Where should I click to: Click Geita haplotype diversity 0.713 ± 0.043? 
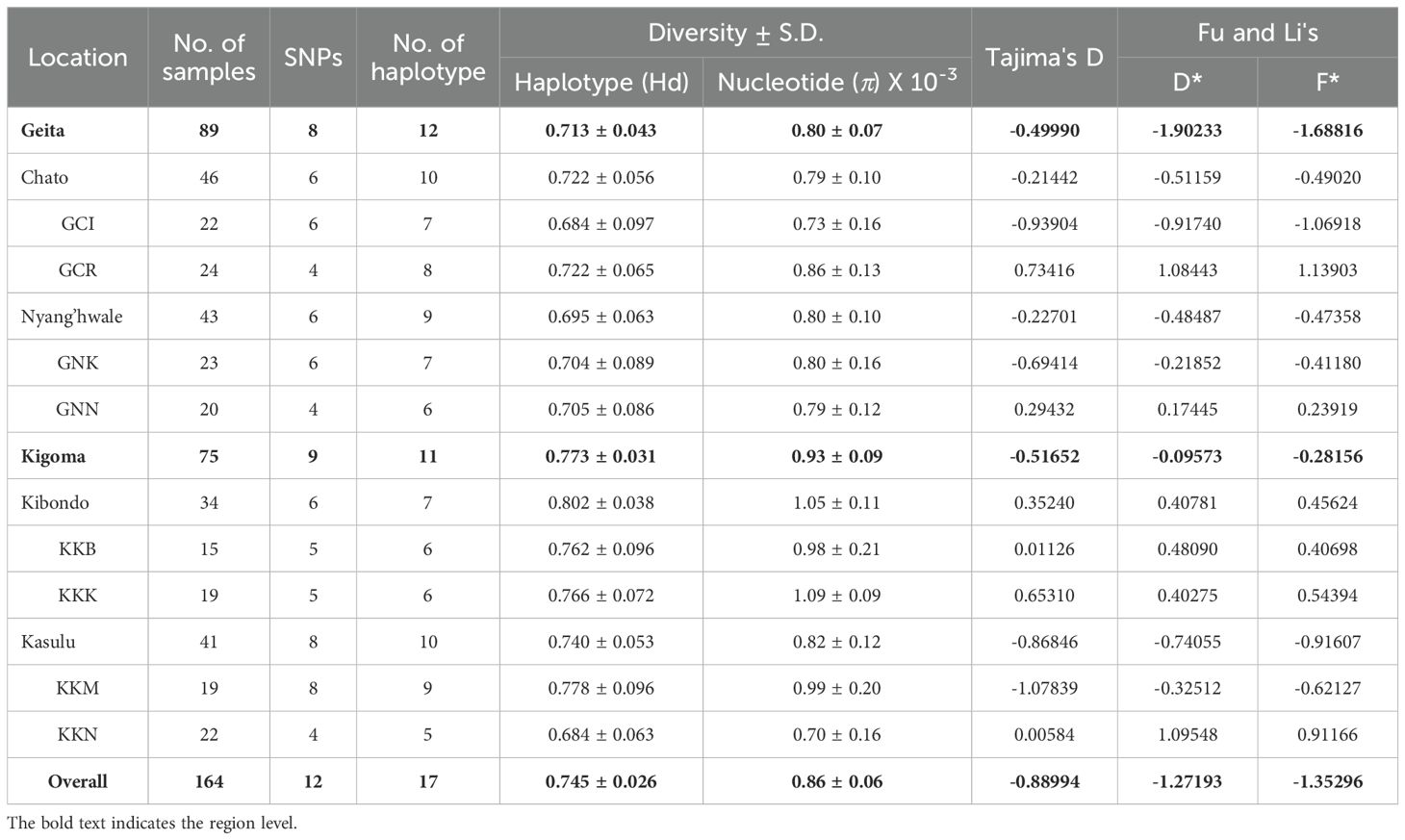(x=601, y=130)
